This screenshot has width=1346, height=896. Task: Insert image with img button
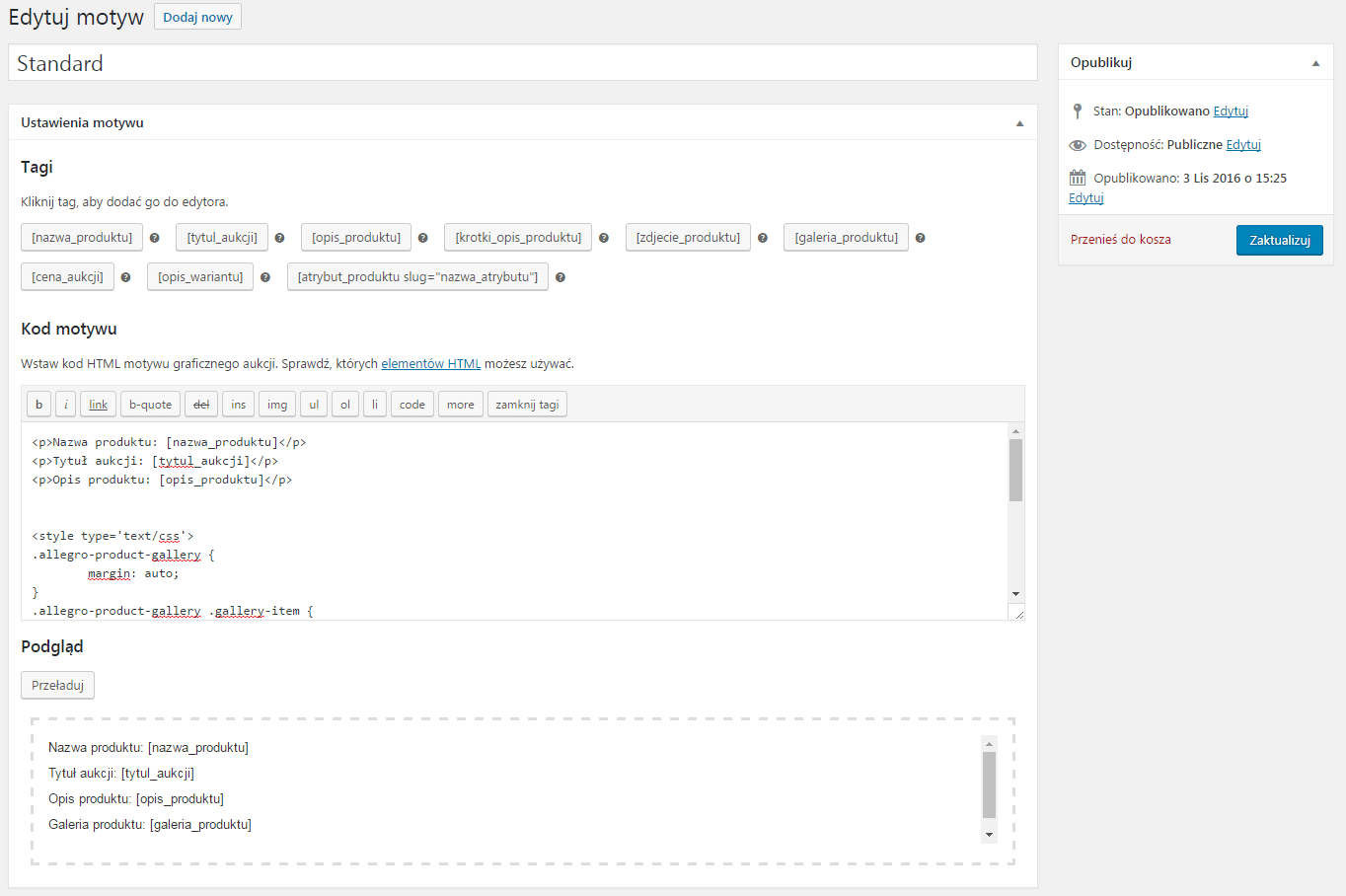[x=277, y=405]
